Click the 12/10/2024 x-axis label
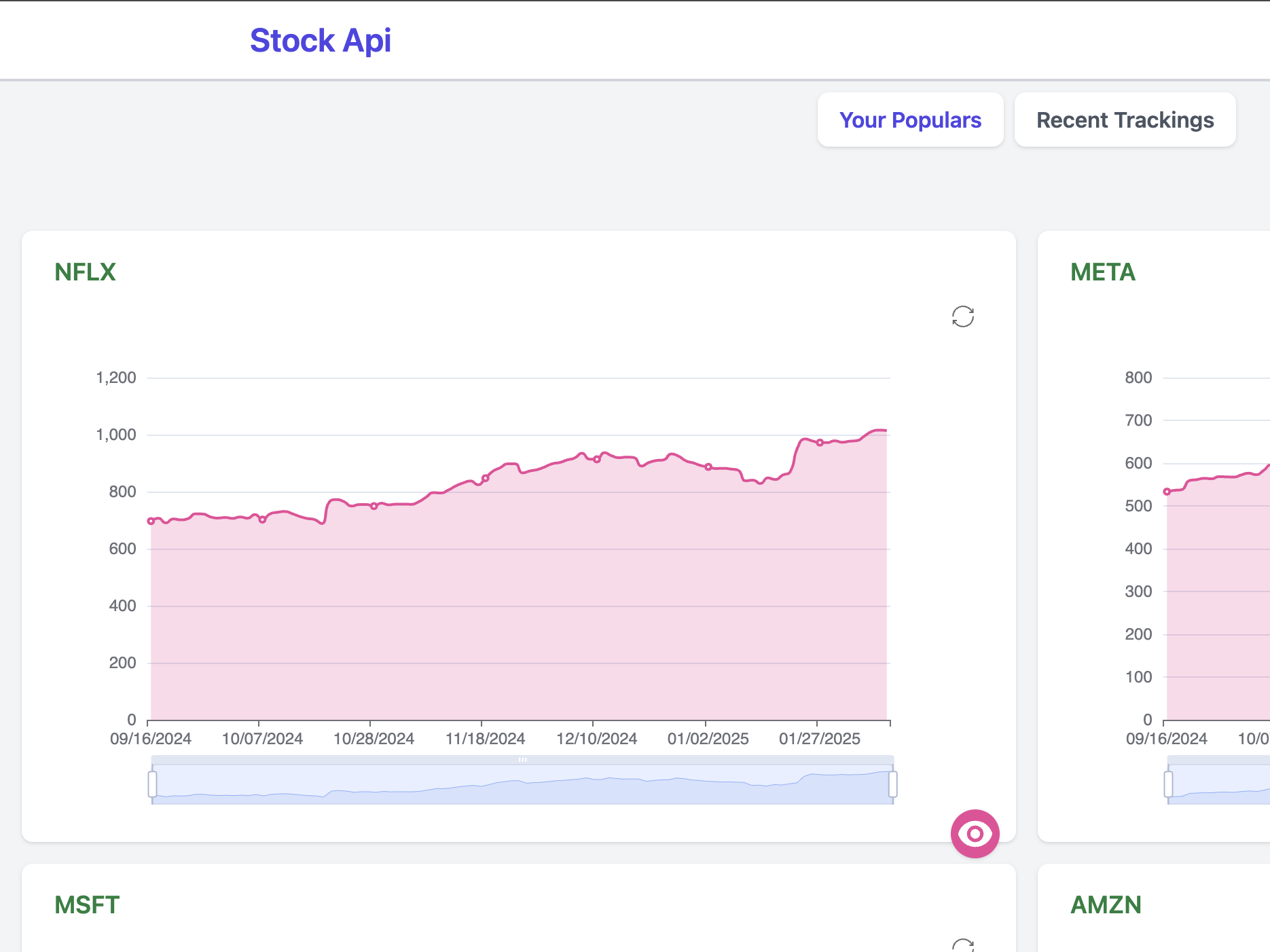Image resolution: width=1270 pixels, height=952 pixels. [x=597, y=739]
